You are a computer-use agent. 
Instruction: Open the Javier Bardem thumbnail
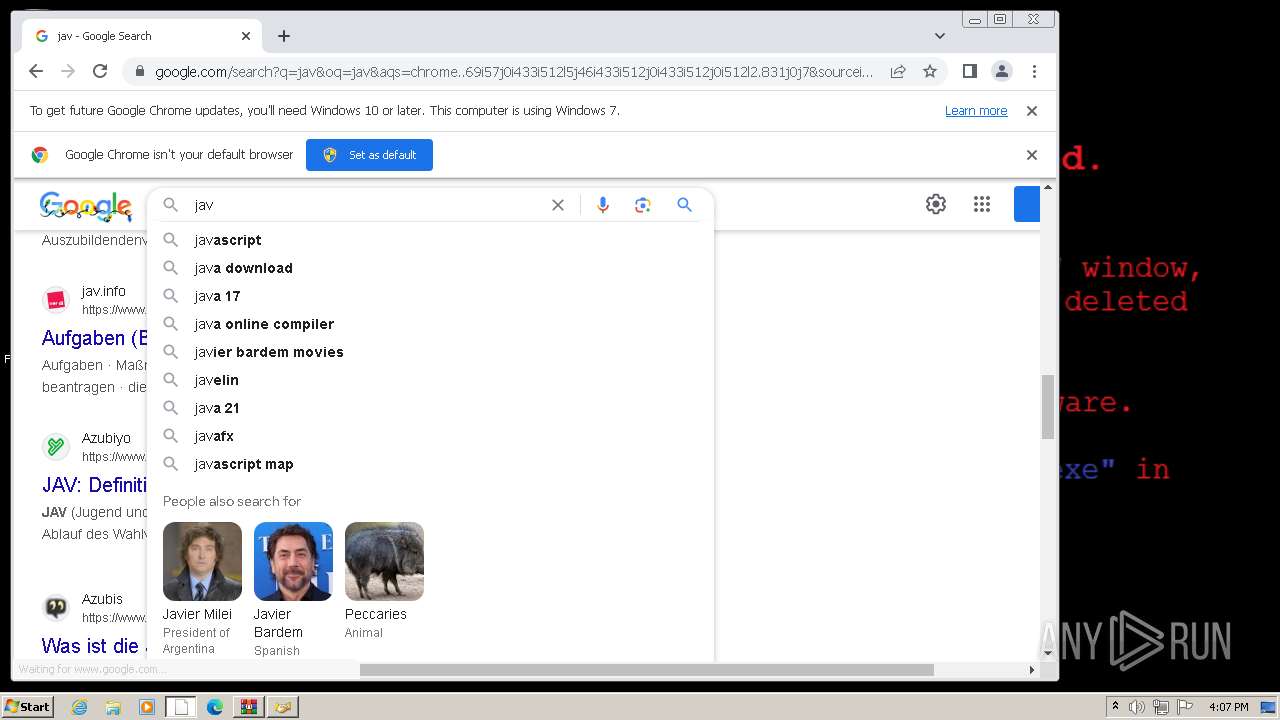293,561
